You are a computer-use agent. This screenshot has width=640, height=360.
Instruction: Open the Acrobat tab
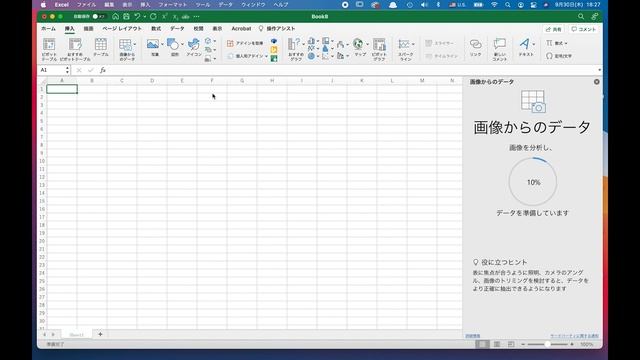[241, 29]
